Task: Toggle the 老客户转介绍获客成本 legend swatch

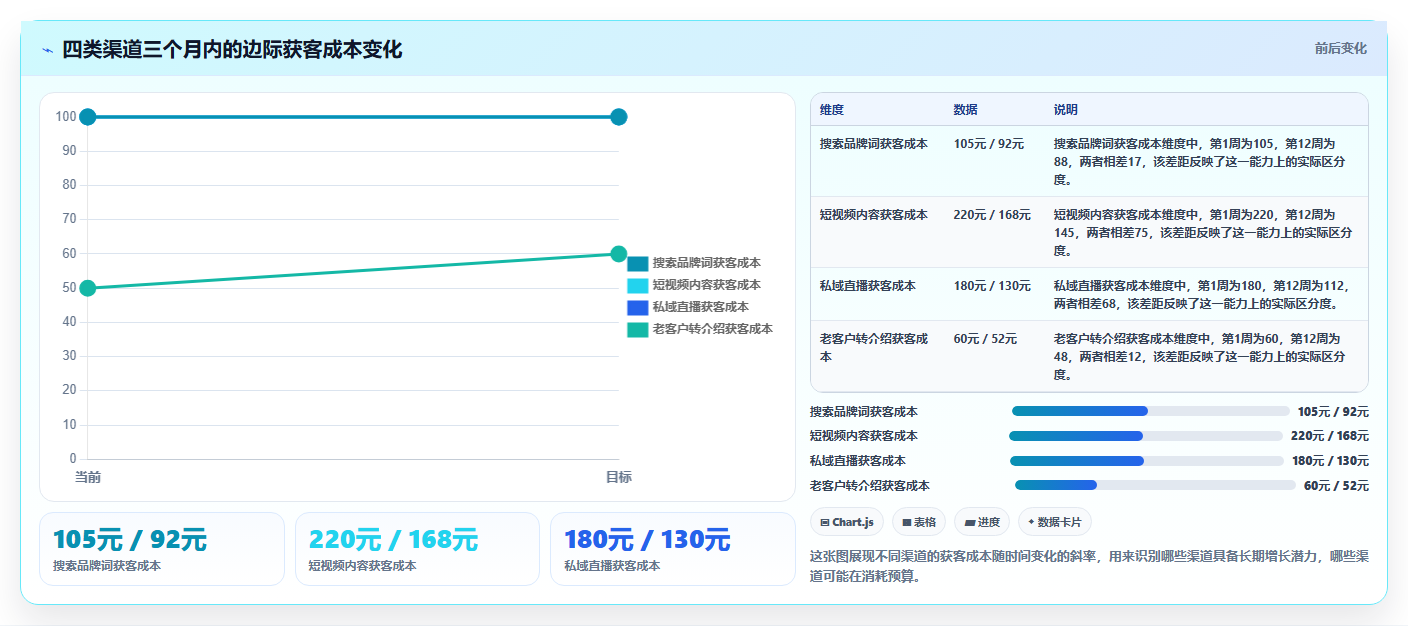Action: click(x=638, y=330)
